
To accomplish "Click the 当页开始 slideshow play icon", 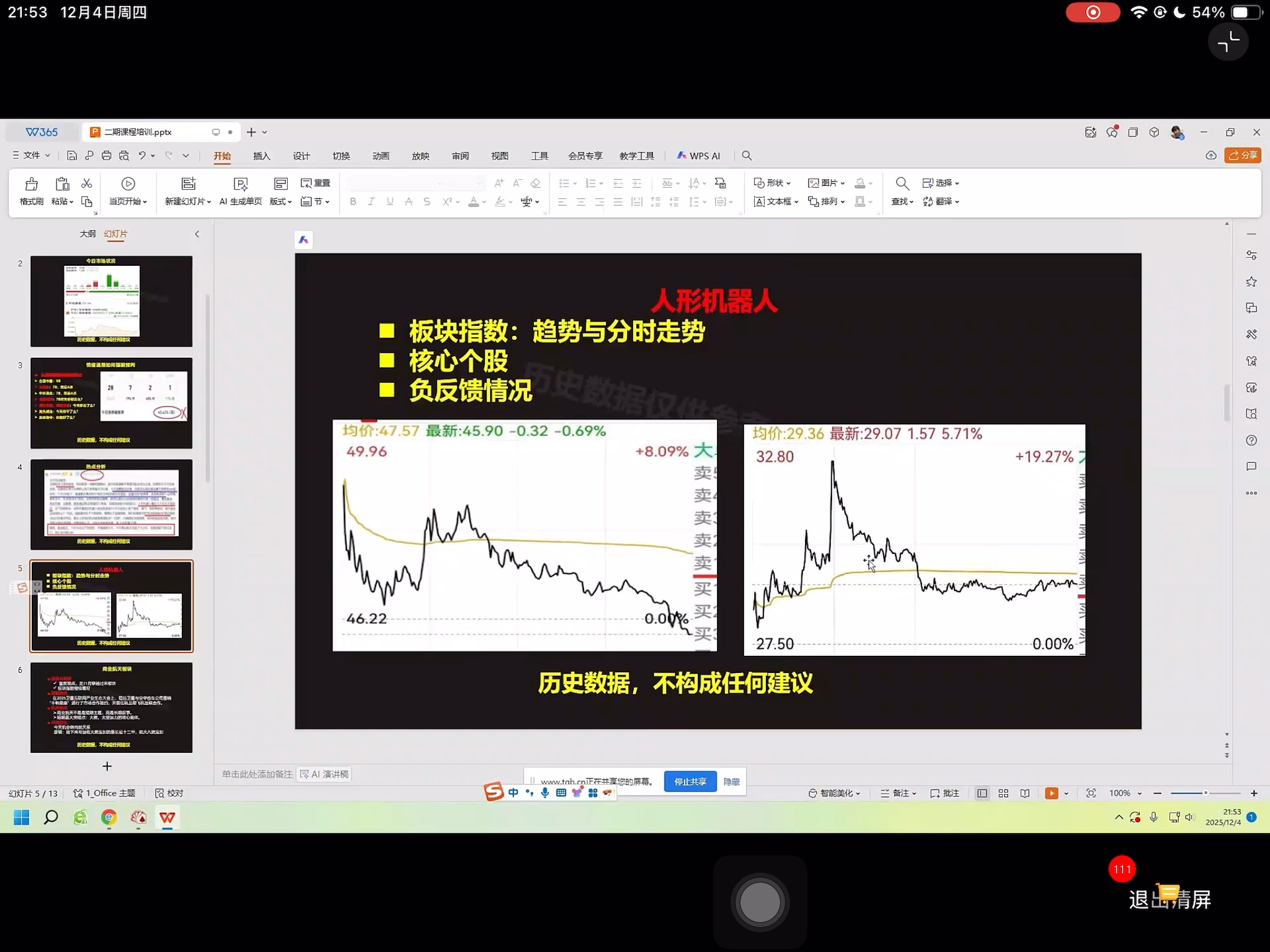I will coord(128,184).
